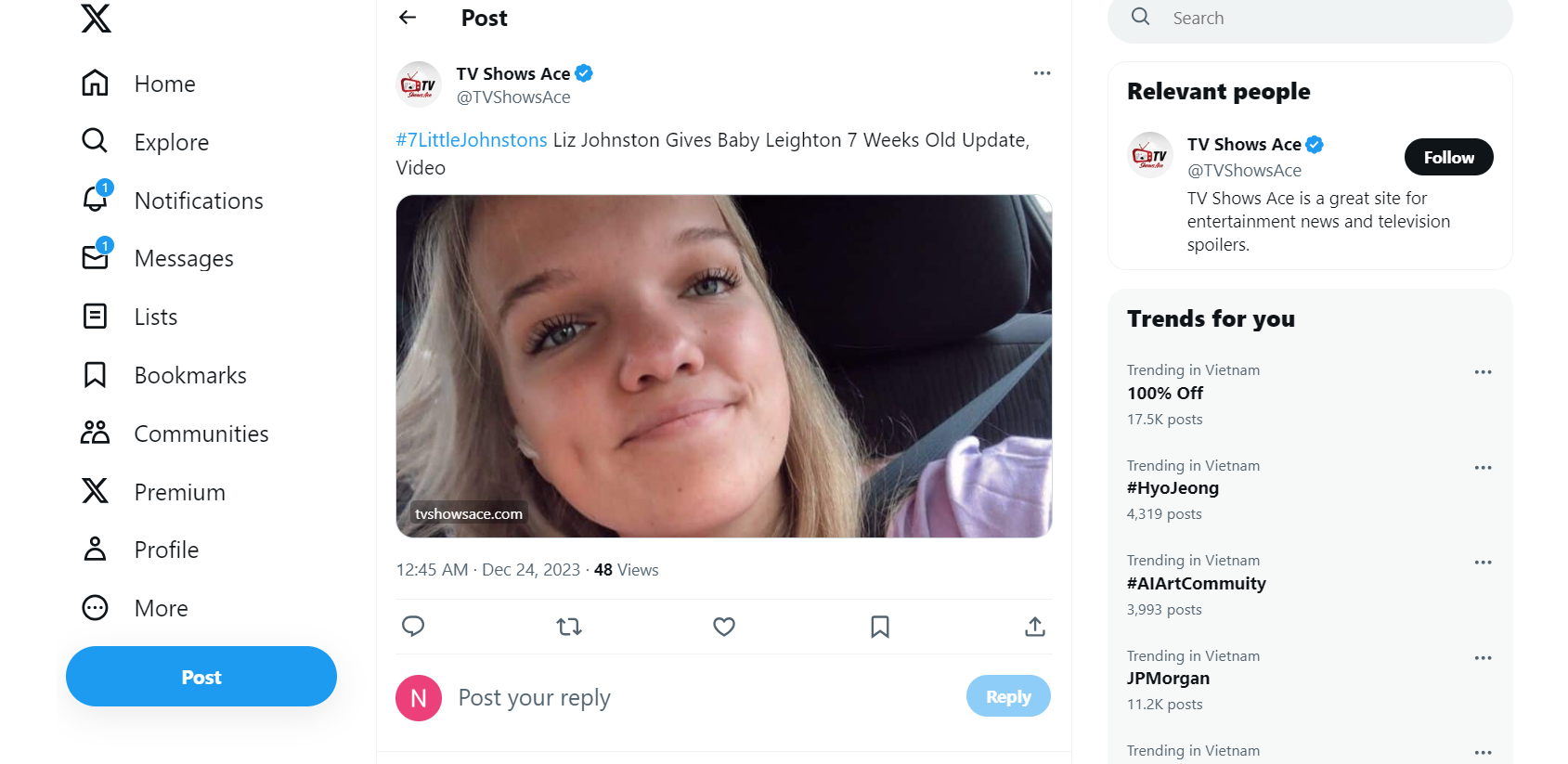Image resolution: width=1568 pixels, height=764 pixels.
Task: Click the reply speech bubble icon
Action: coord(413,627)
